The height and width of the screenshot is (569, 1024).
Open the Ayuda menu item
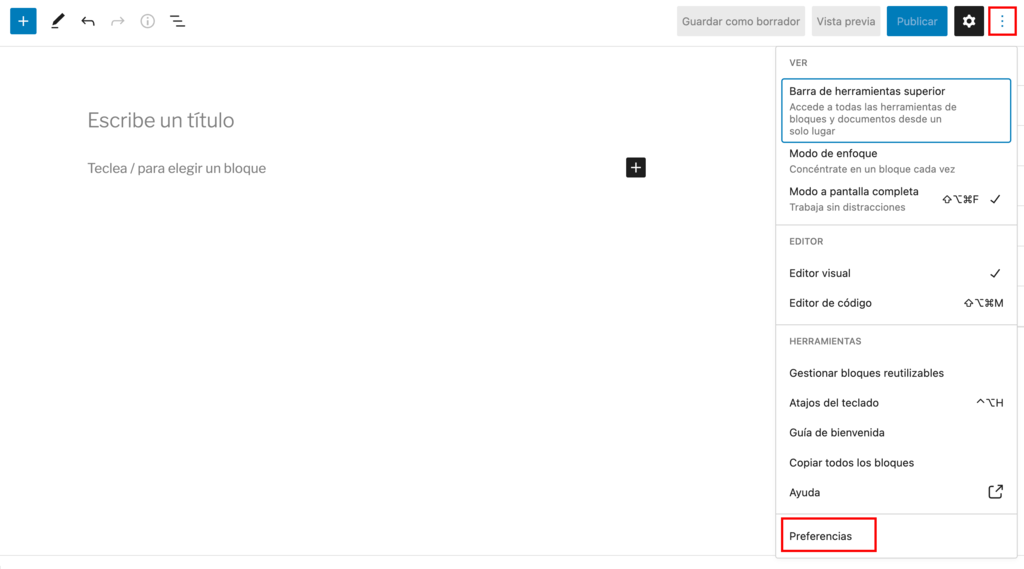[896, 492]
